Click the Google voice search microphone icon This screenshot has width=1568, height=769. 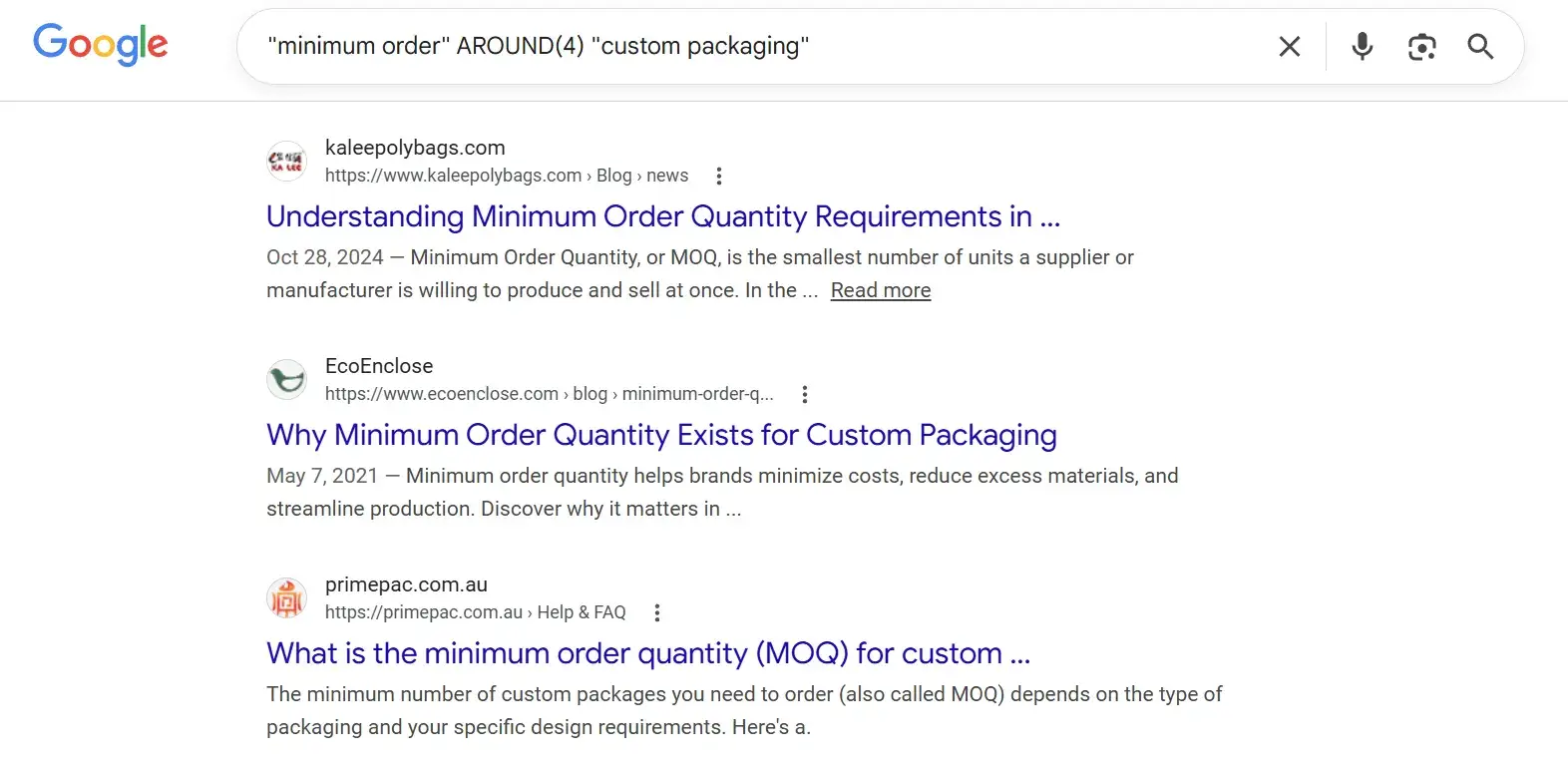click(x=1362, y=46)
